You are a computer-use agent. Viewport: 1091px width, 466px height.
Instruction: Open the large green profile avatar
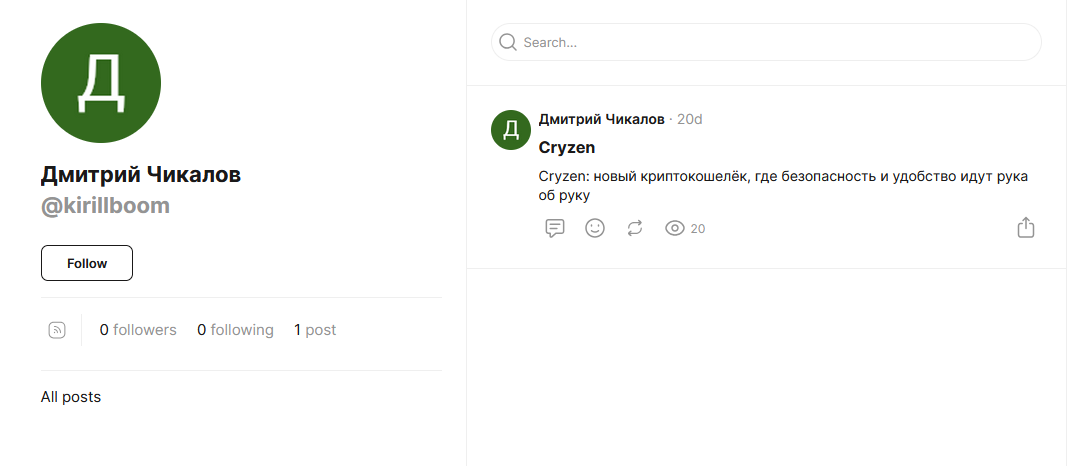[101, 82]
